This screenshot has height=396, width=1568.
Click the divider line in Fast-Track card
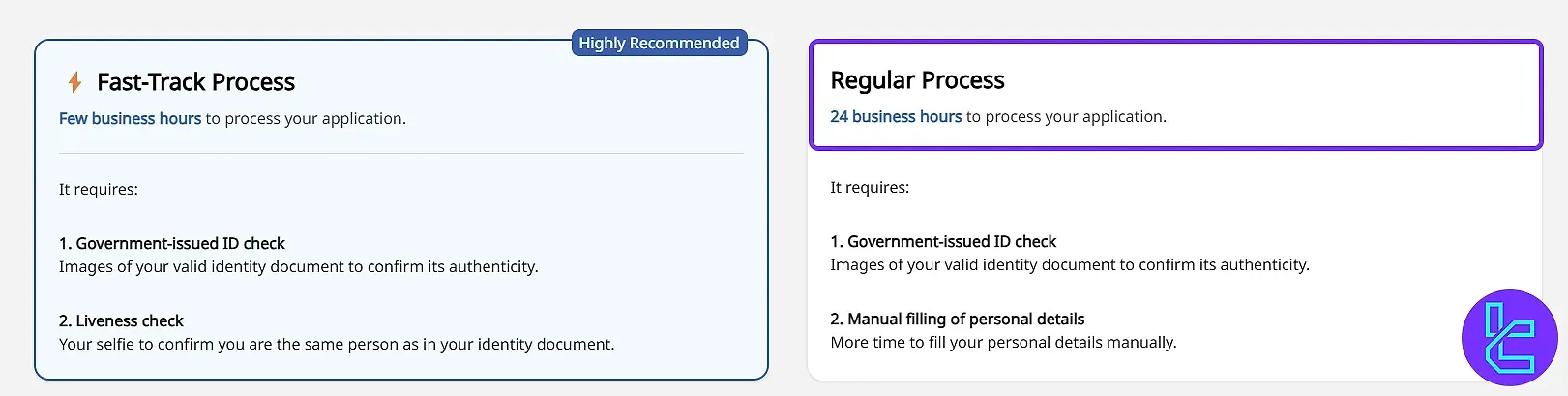click(400, 153)
